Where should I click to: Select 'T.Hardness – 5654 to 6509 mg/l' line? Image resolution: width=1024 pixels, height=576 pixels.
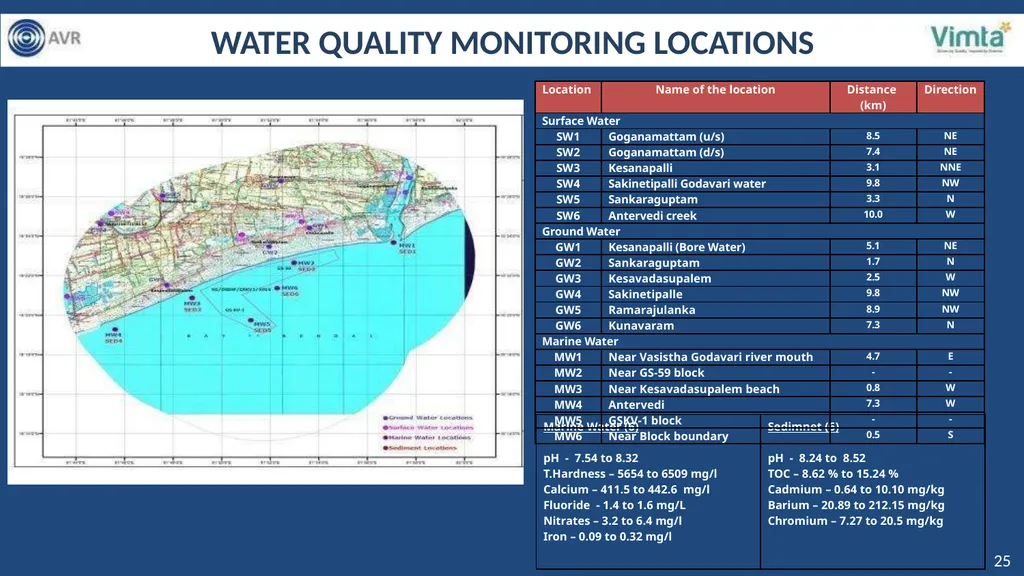point(630,473)
